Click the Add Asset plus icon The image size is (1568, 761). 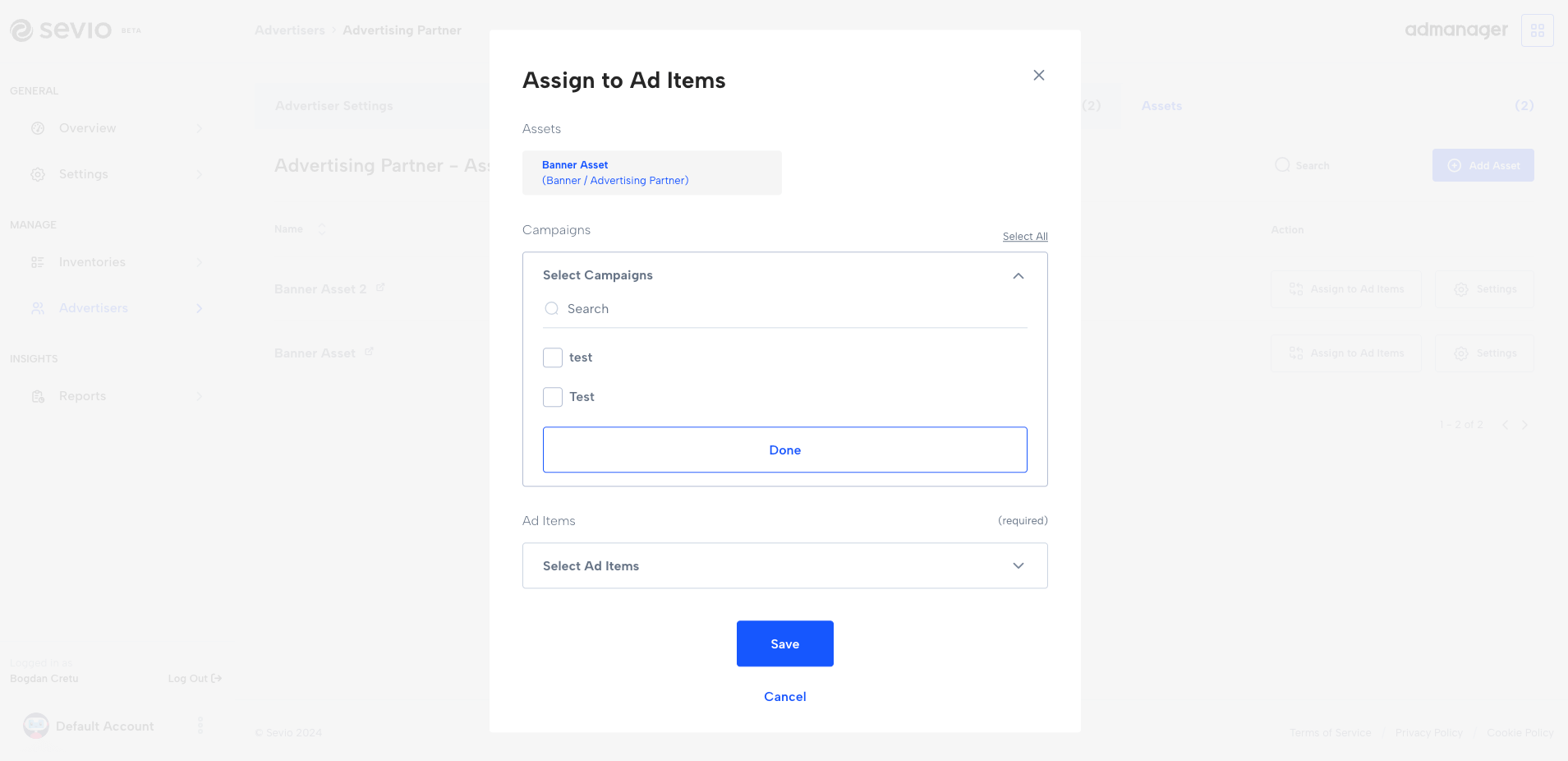pos(1454,165)
